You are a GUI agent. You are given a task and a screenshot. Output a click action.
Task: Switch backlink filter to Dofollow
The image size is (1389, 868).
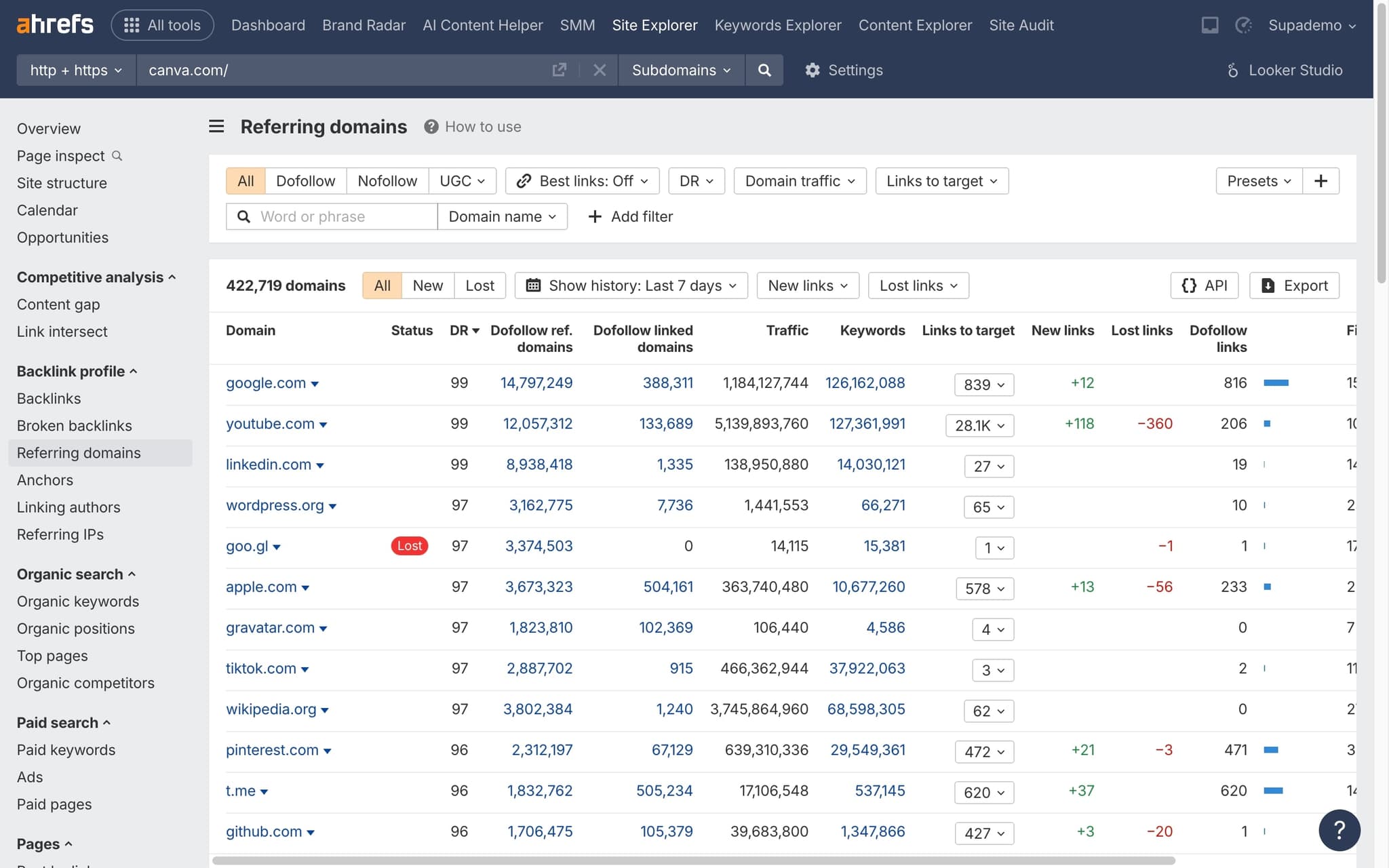coord(305,180)
